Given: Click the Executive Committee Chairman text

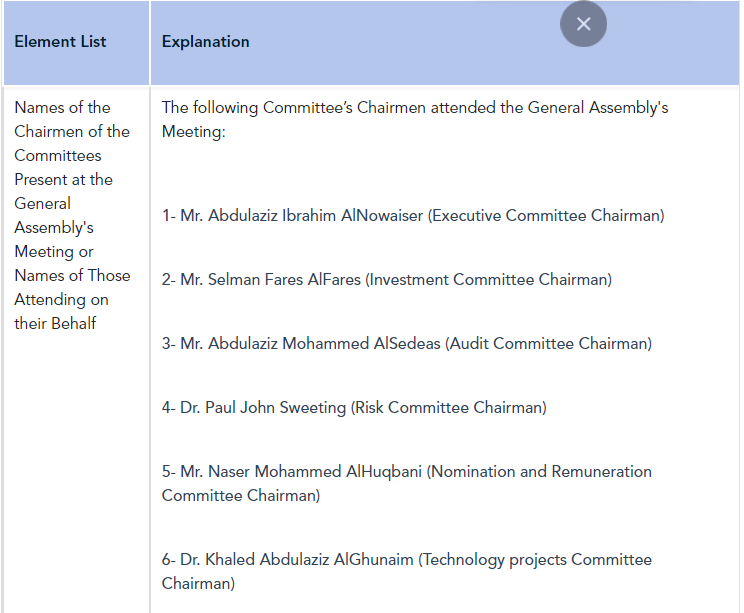Looking at the screenshot, I should click(546, 215).
